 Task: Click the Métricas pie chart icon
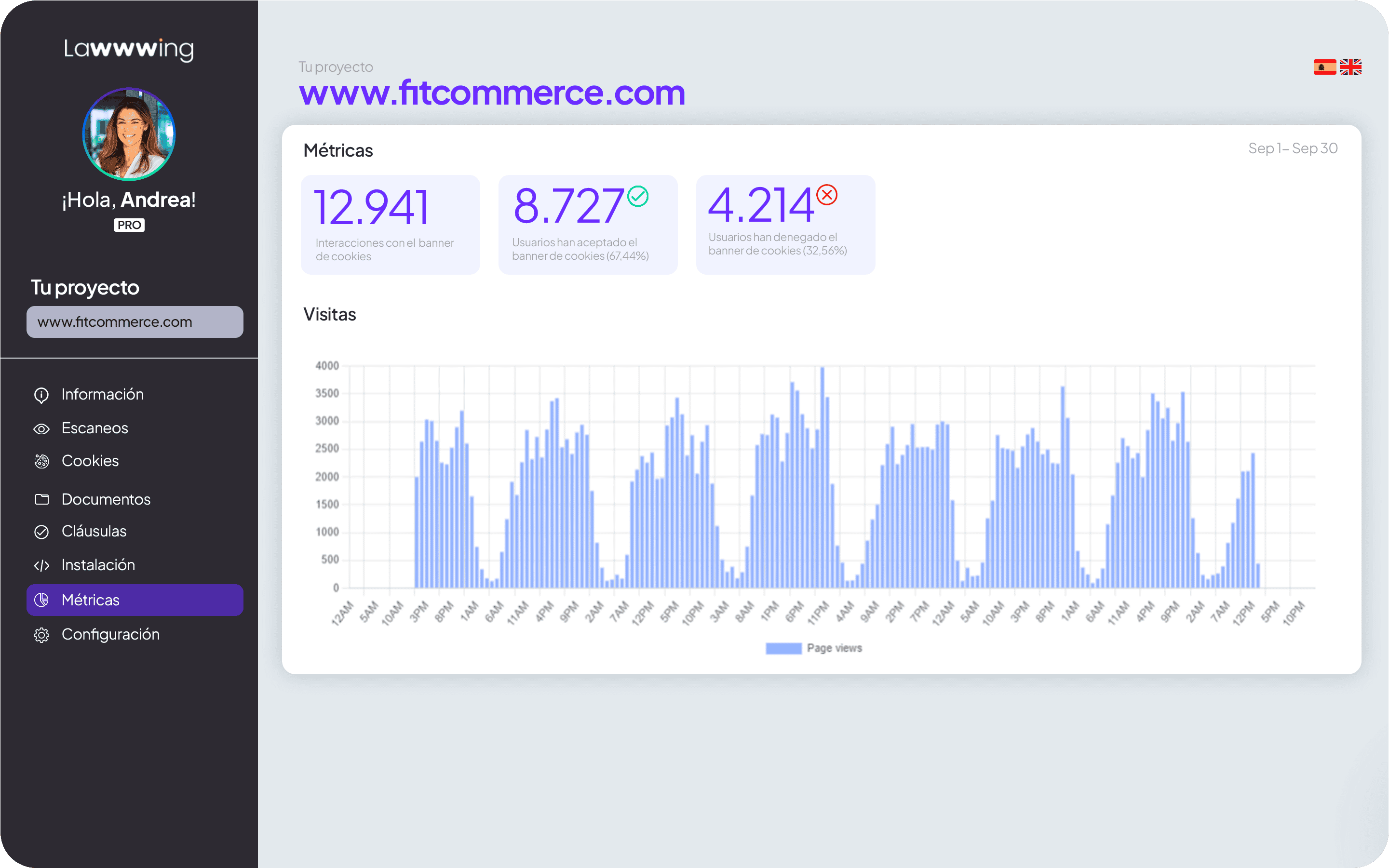41,600
